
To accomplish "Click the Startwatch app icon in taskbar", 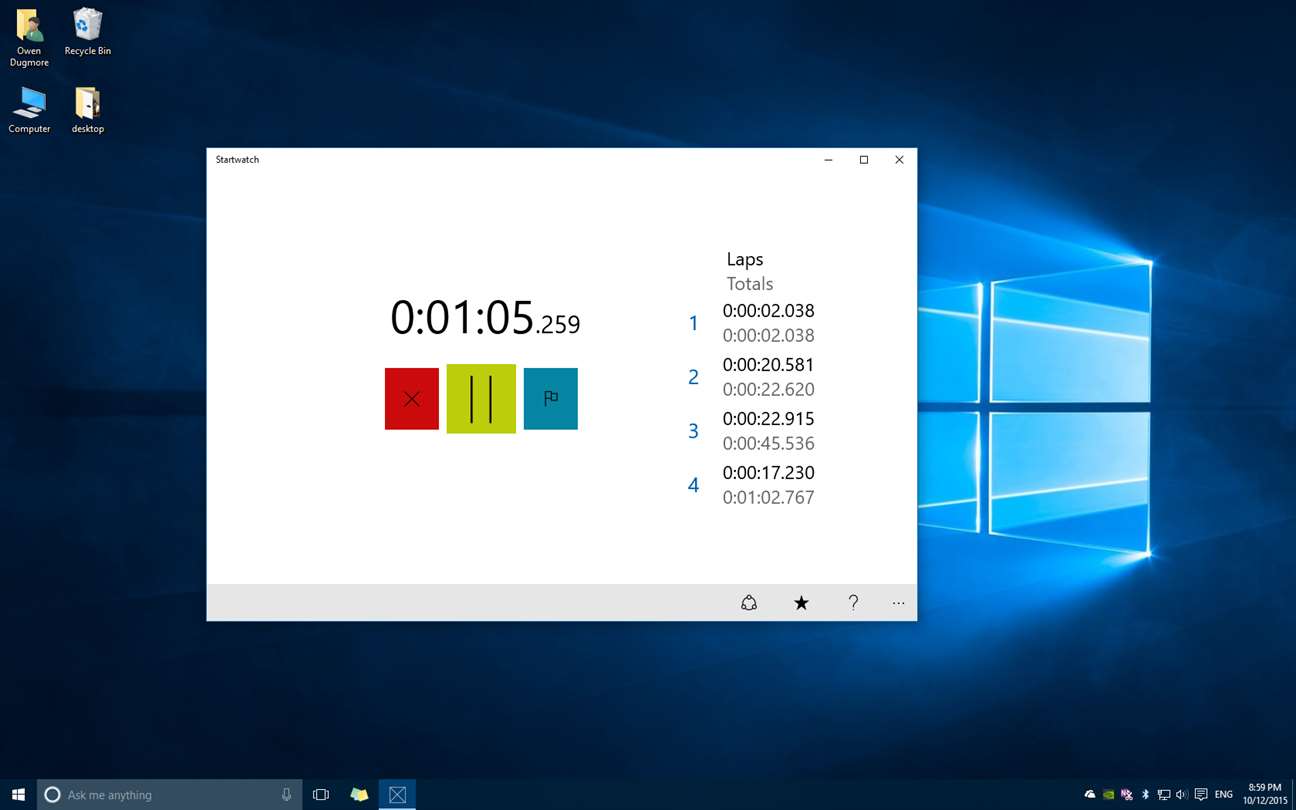I will 397,795.
